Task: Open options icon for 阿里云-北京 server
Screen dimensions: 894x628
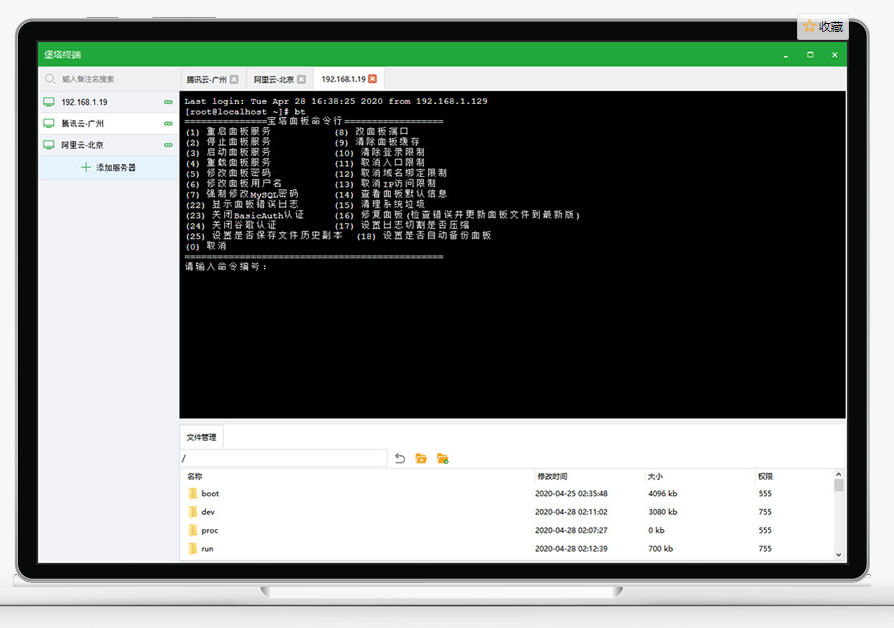Action: tap(168, 145)
